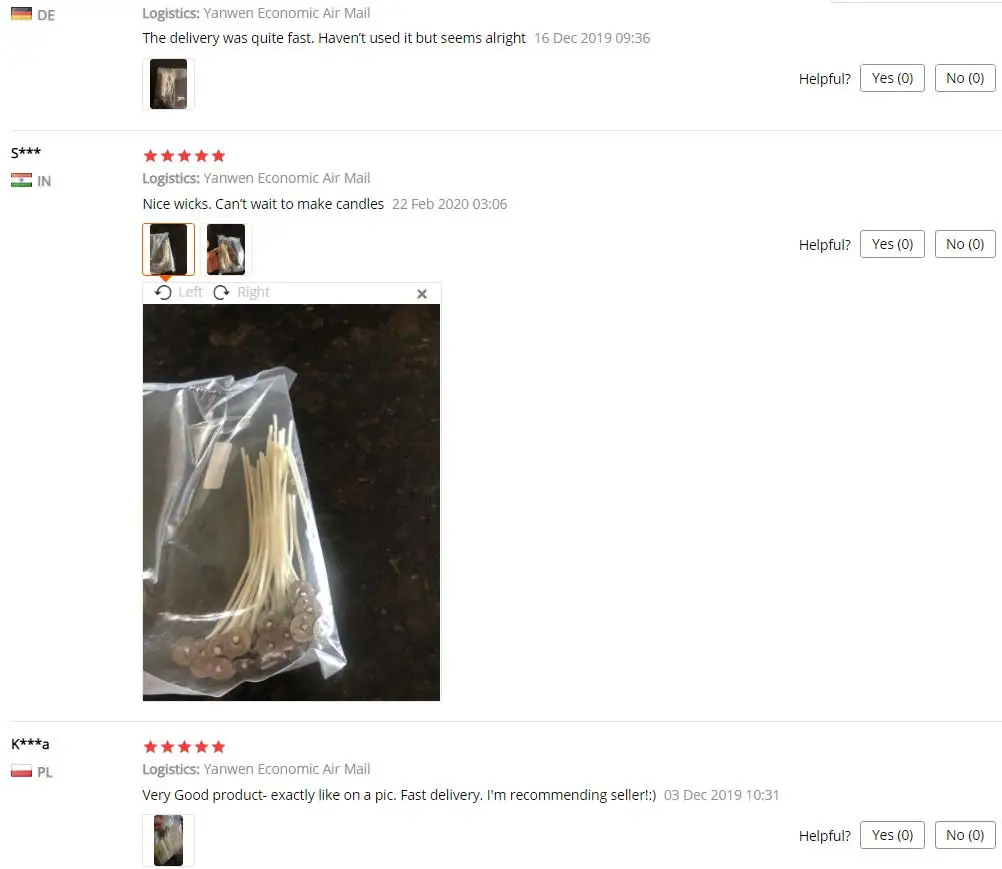1002x869 pixels.
Task: Open the second thumbnail in S*** review
Action: [x=226, y=249]
